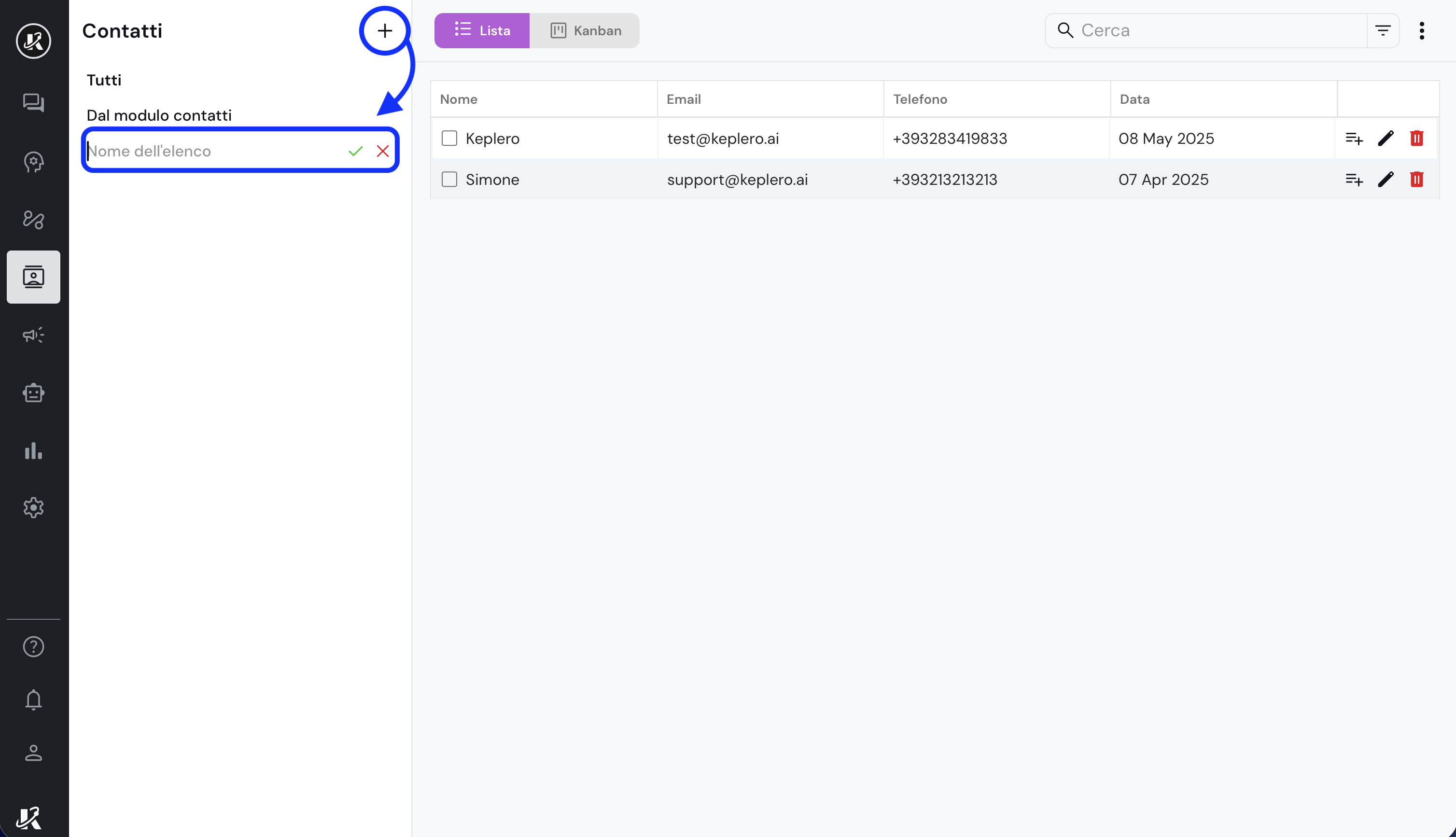The height and width of the screenshot is (837, 1456).
Task: Add Keplero to list icon
Action: pyautogui.click(x=1354, y=139)
